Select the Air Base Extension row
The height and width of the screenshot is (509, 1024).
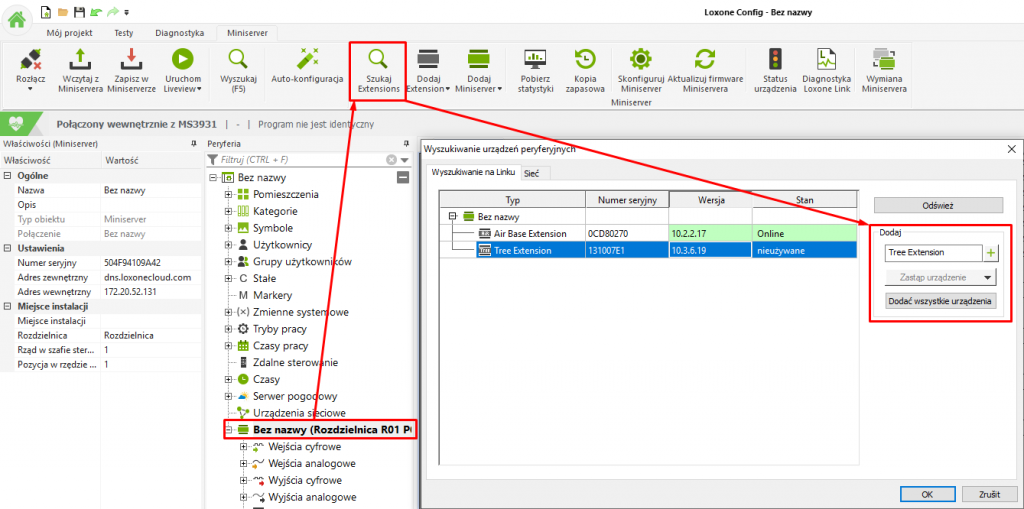click(530, 233)
